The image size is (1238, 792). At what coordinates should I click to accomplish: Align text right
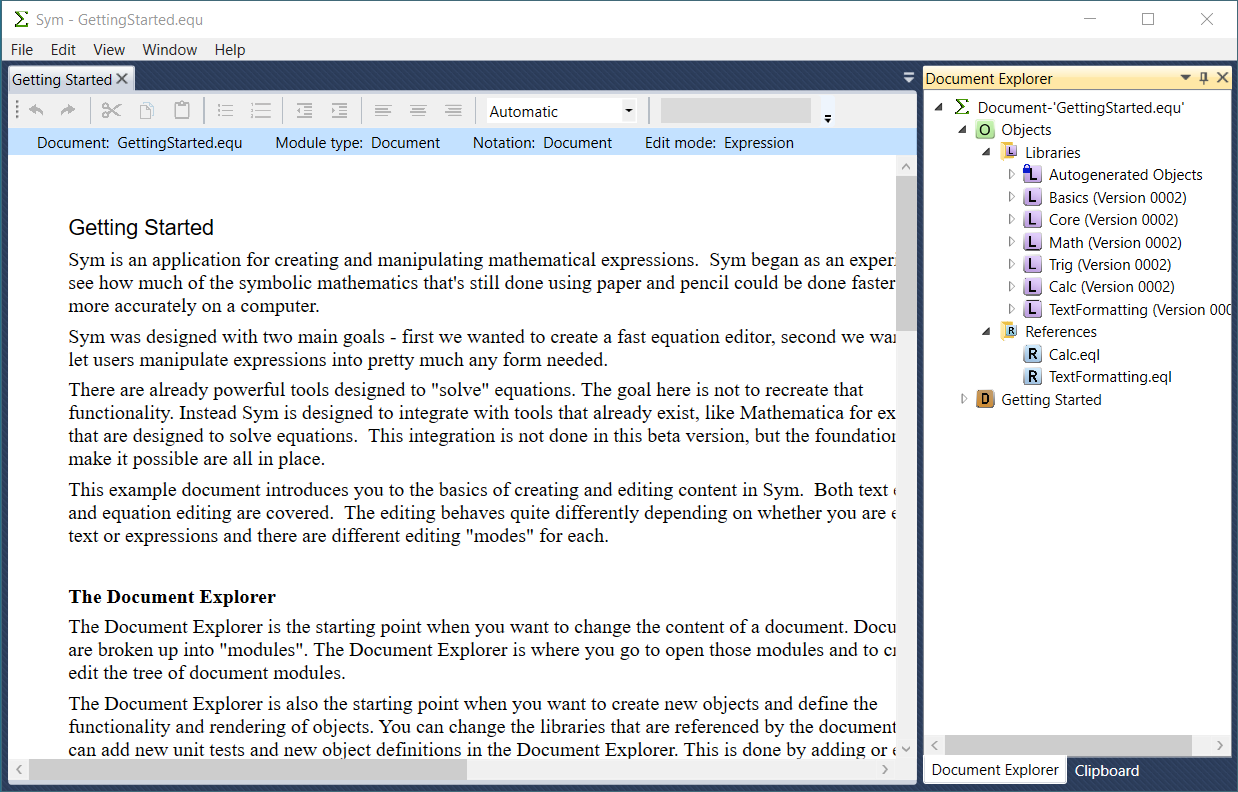pos(453,111)
